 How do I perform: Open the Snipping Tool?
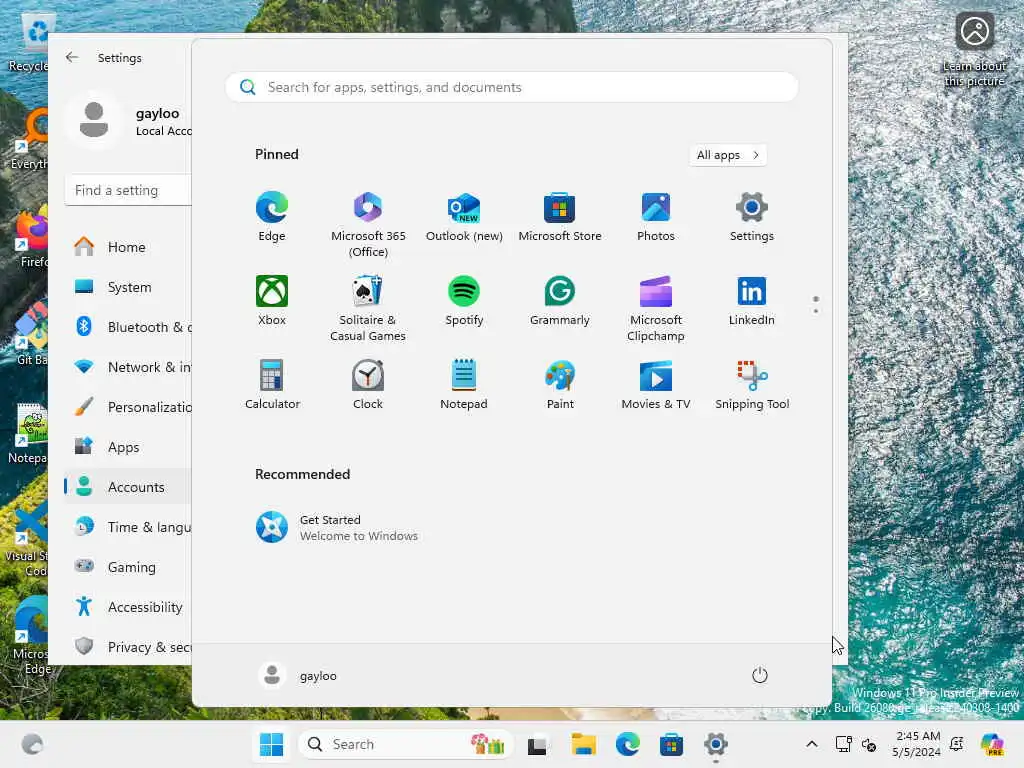click(752, 385)
